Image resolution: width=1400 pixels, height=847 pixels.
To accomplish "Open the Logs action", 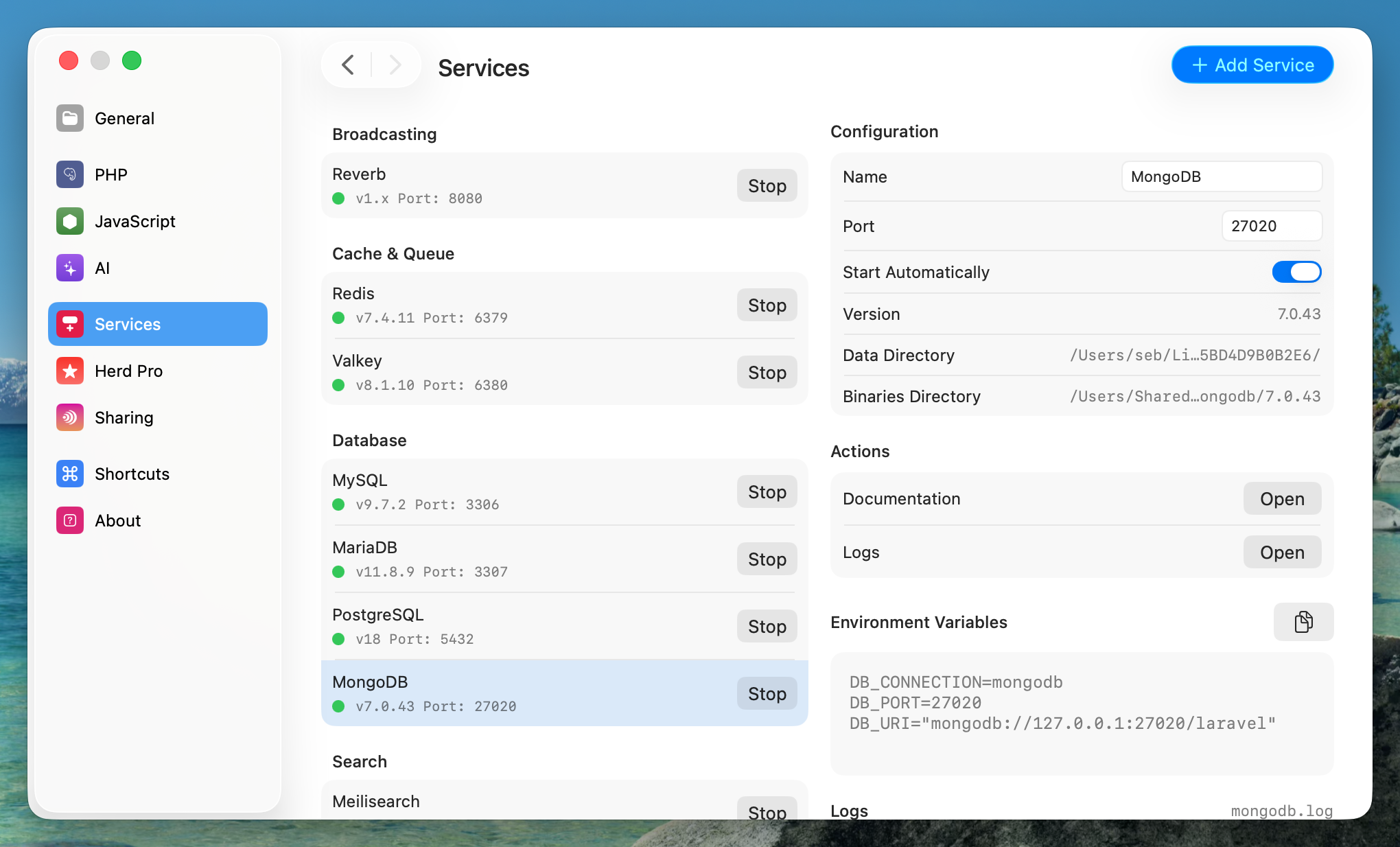I will 1282,552.
